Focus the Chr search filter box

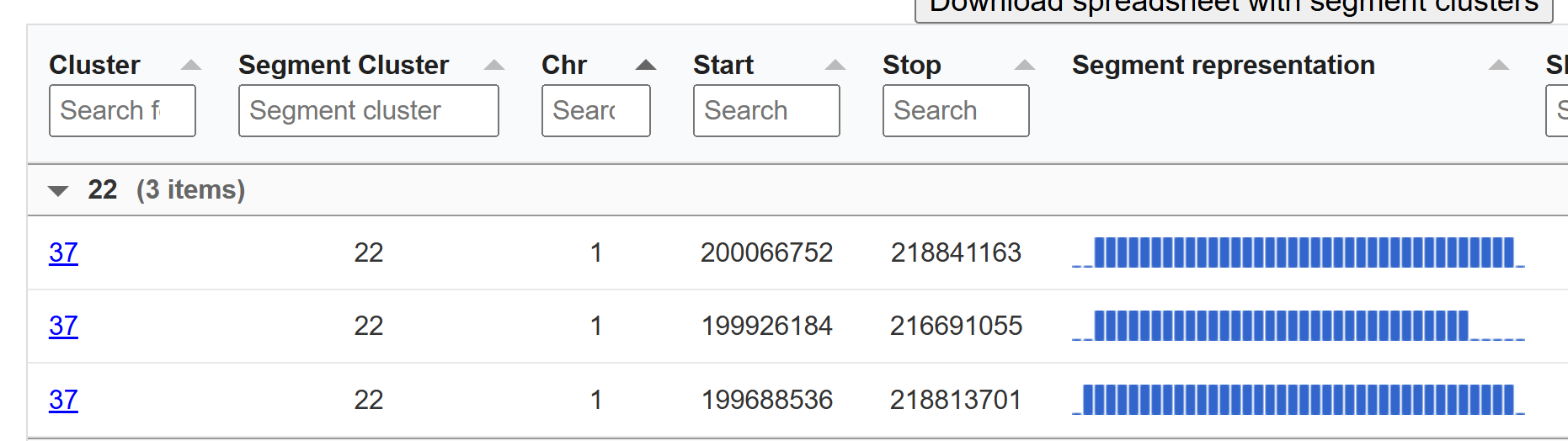pos(595,110)
